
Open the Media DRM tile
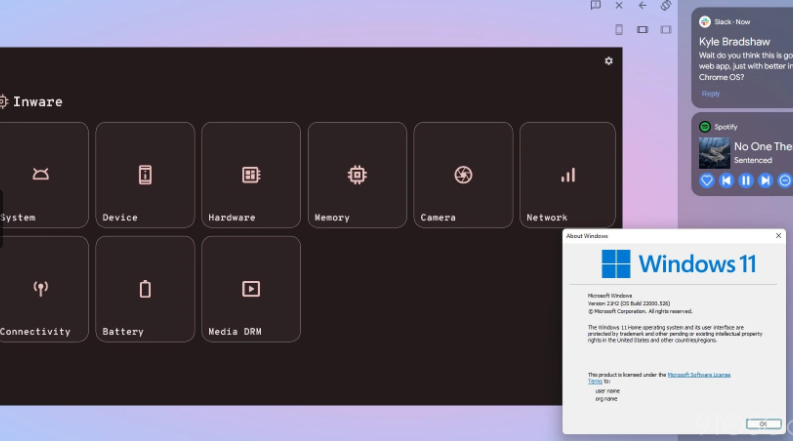point(251,290)
